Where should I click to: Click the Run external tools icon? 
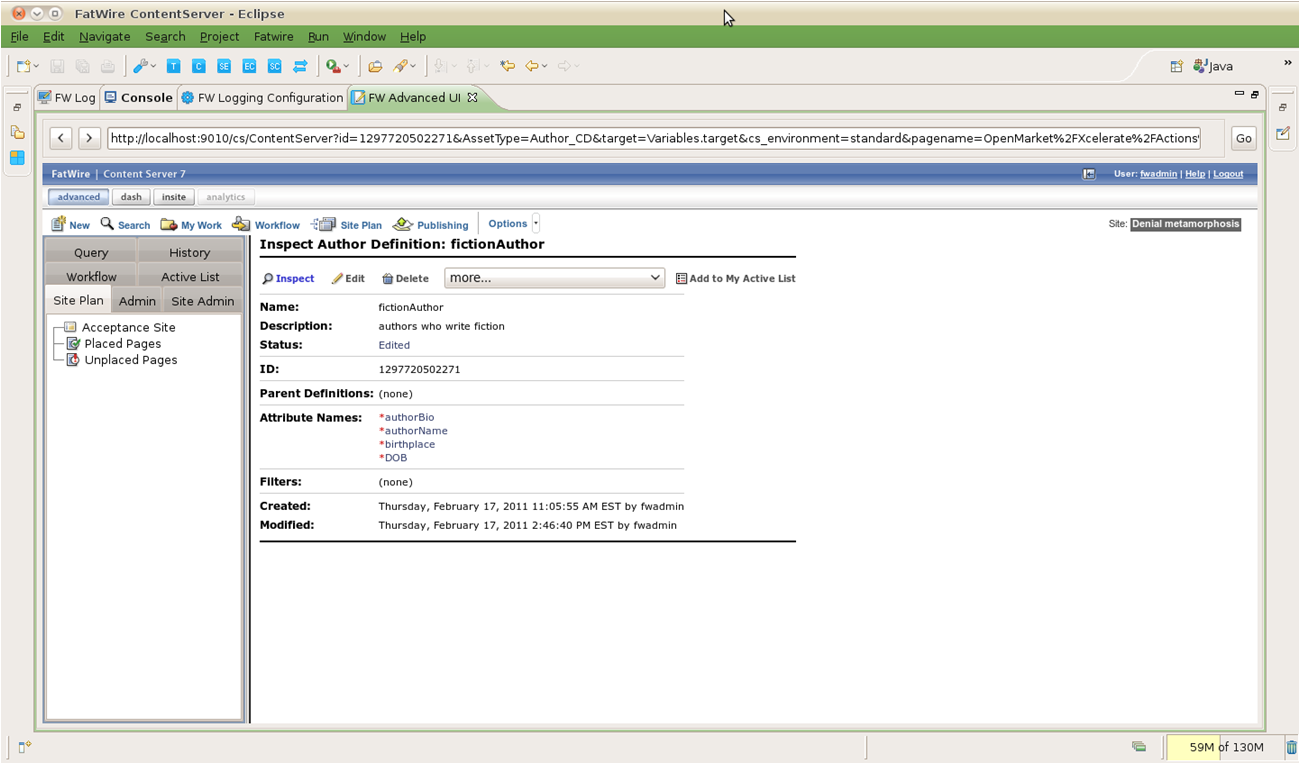(x=333, y=66)
